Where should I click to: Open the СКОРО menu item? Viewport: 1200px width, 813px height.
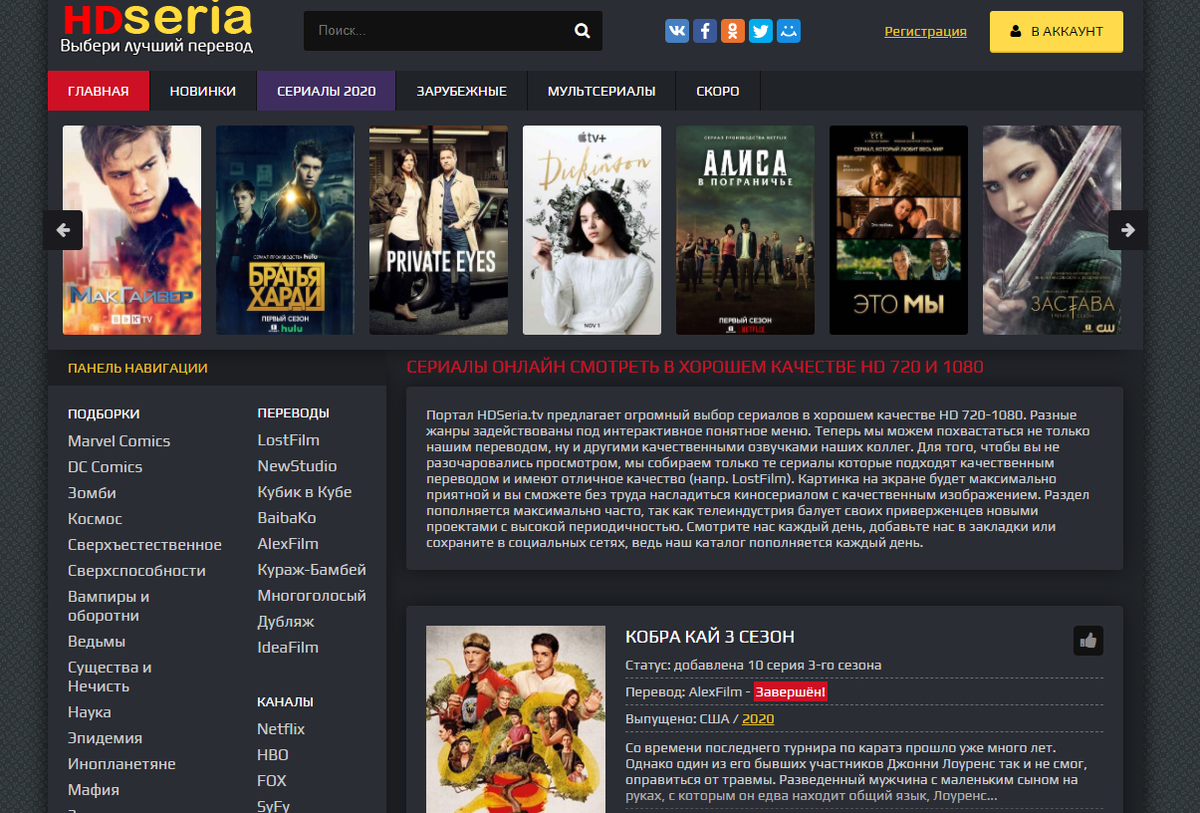(x=716, y=90)
